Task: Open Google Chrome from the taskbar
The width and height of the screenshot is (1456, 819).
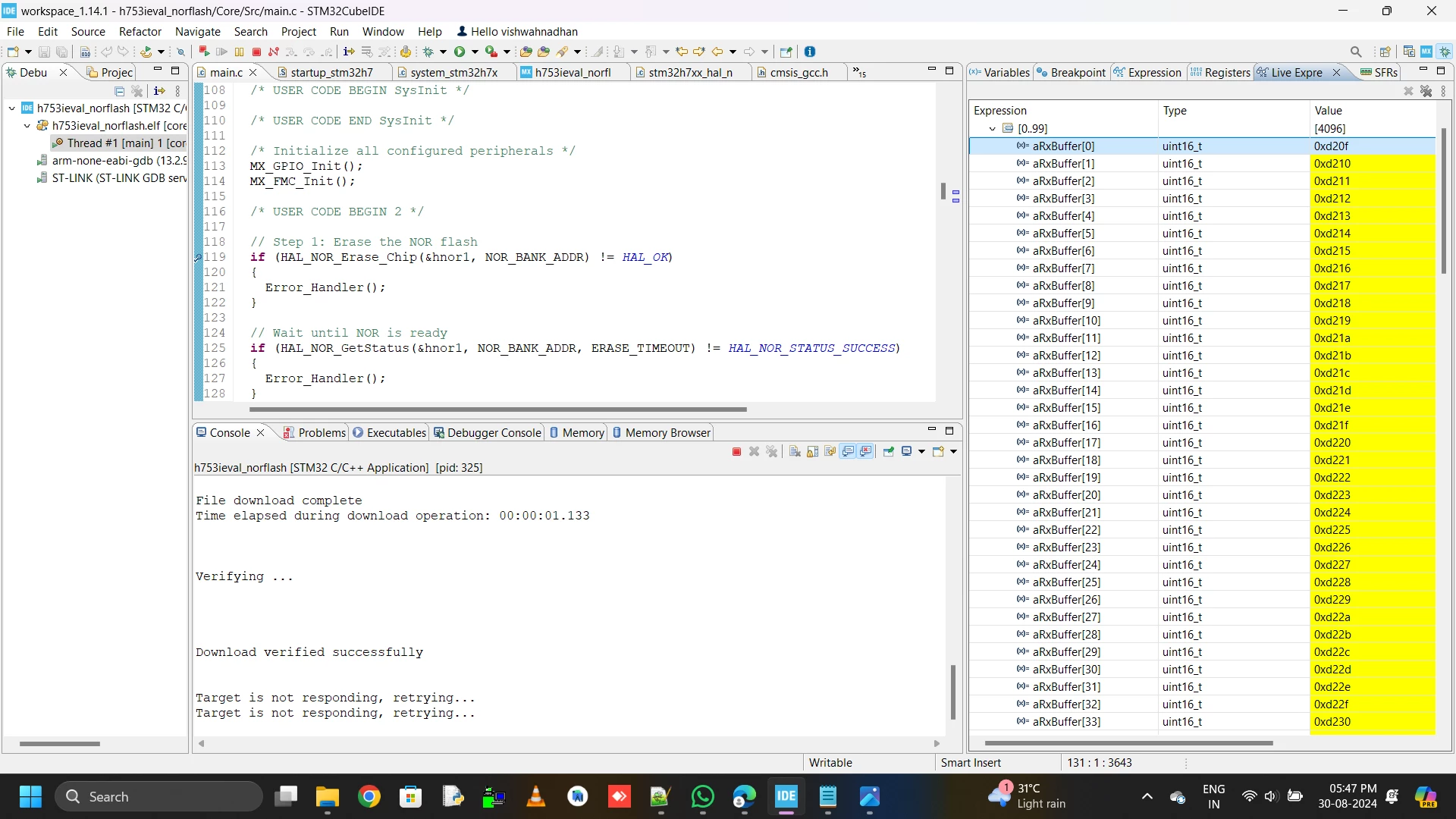Action: (x=369, y=797)
